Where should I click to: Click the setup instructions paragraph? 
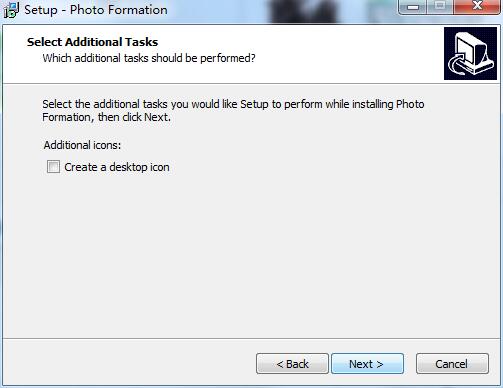pyautogui.click(x=233, y=111)
